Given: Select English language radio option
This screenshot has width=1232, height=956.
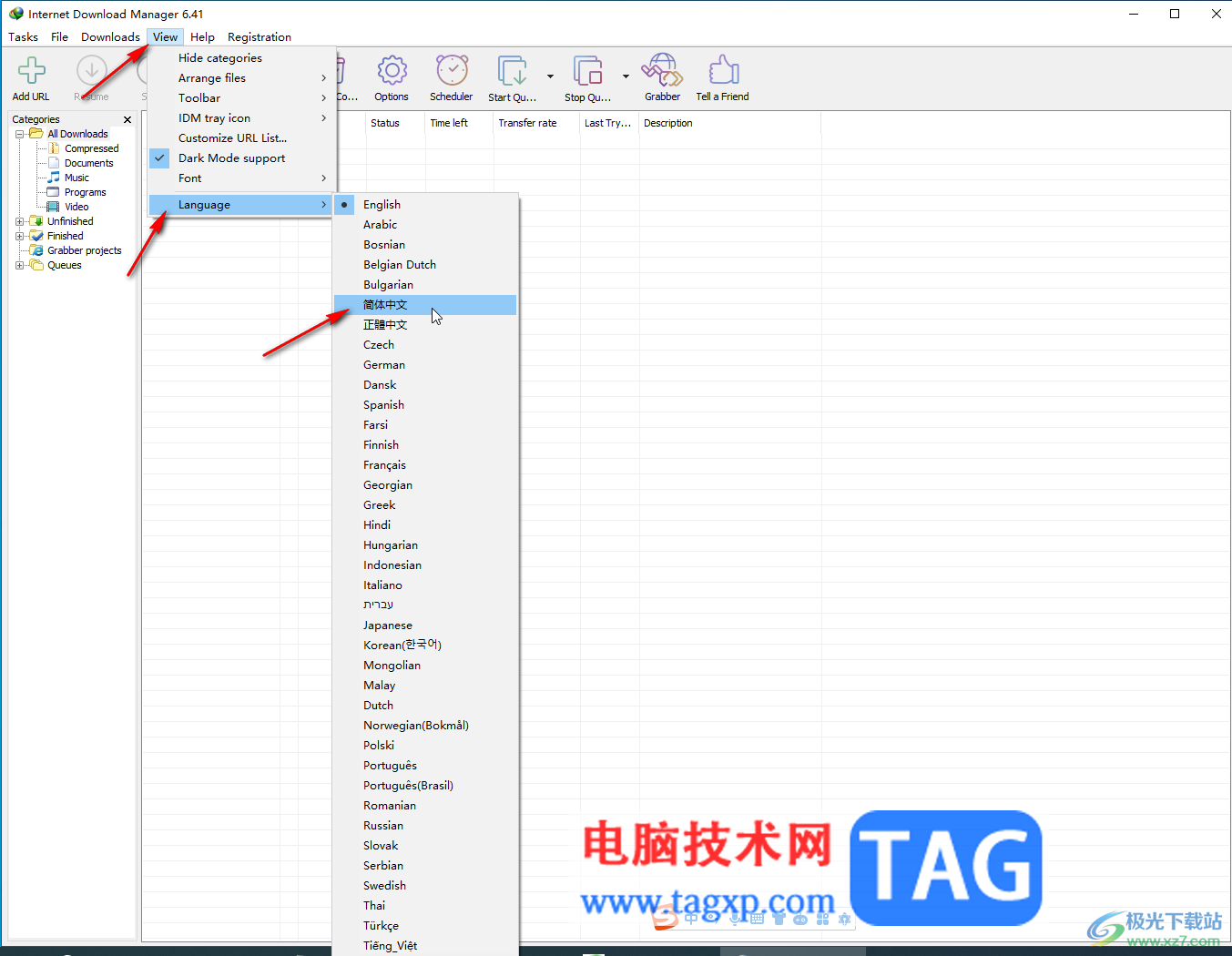Looking at the screenshot, I should 344,205.
